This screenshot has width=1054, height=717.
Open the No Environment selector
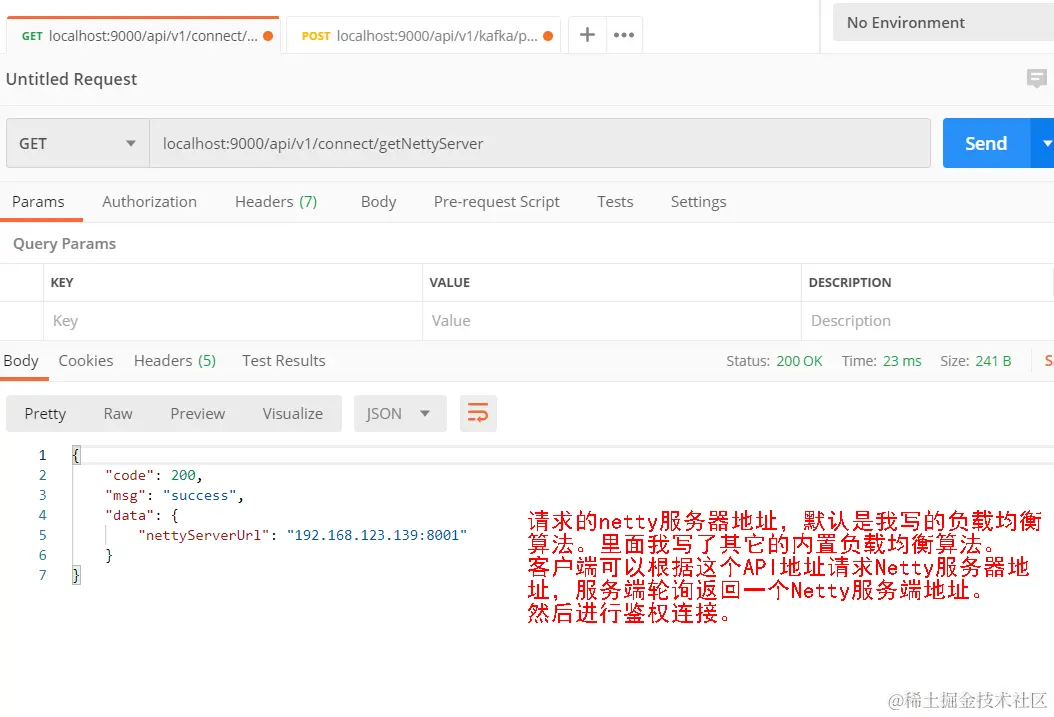tap(943, 23)
